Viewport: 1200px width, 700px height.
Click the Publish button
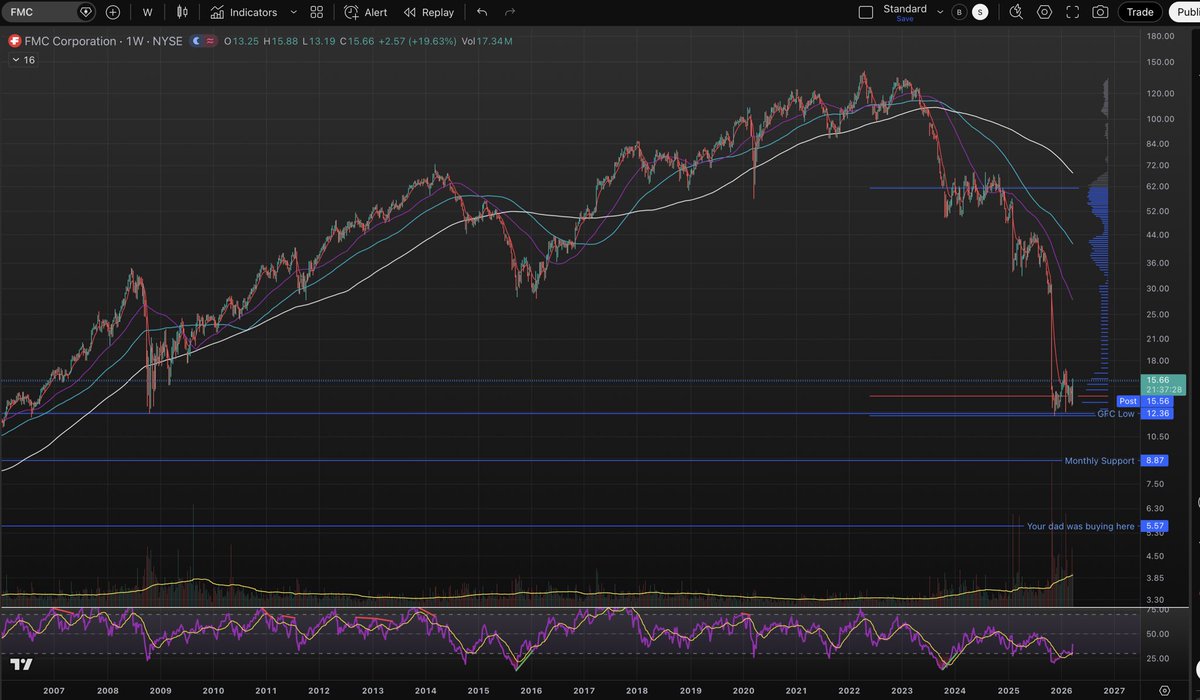pyautogui.click(x=1184, y=12)
